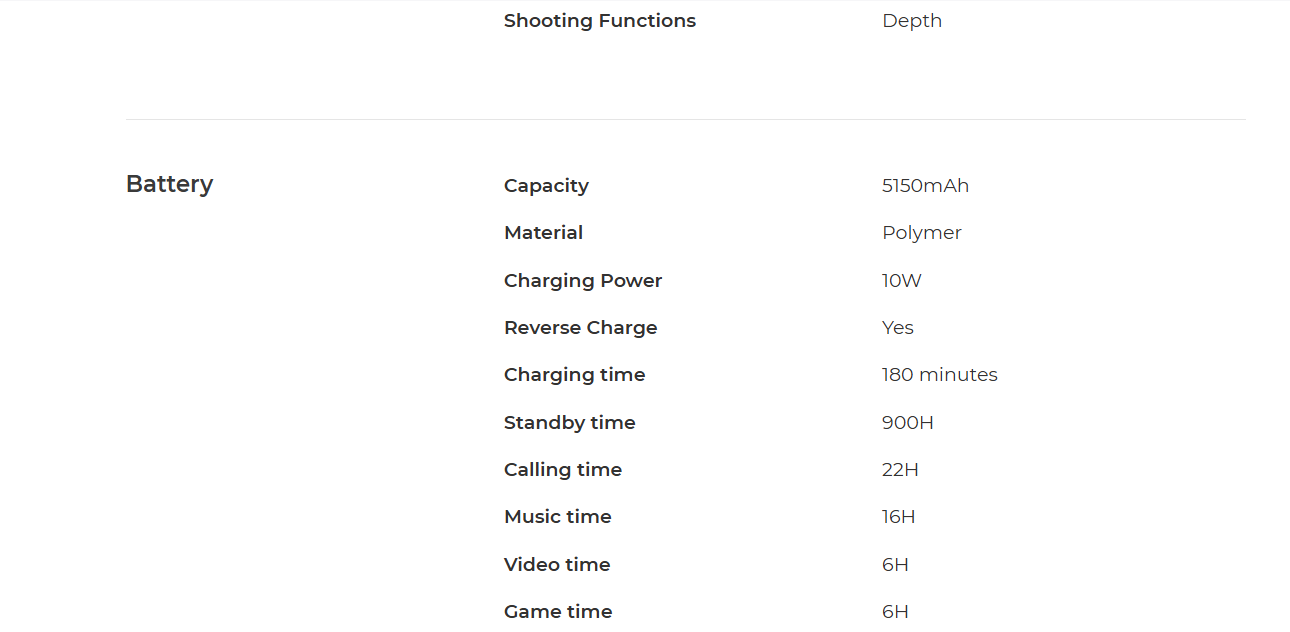Select the Depth shooting function value

pyautogui.click(x=912, y=21)
